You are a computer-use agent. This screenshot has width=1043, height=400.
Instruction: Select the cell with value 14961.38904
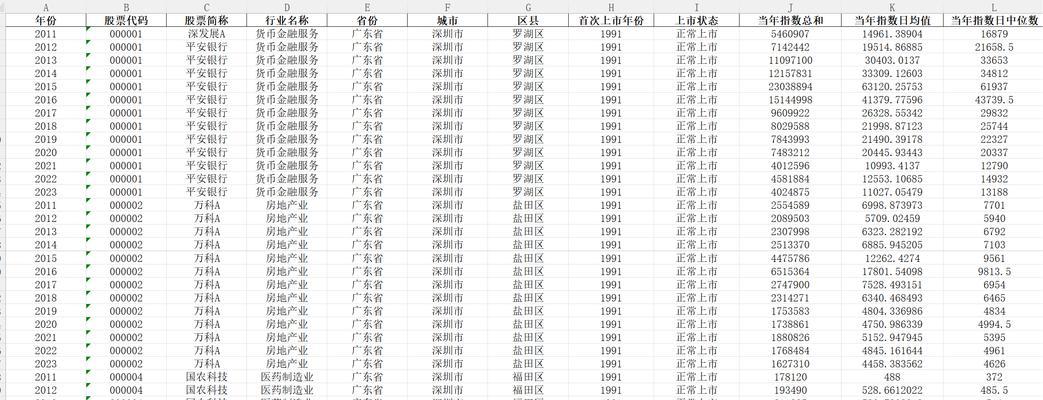892,34
